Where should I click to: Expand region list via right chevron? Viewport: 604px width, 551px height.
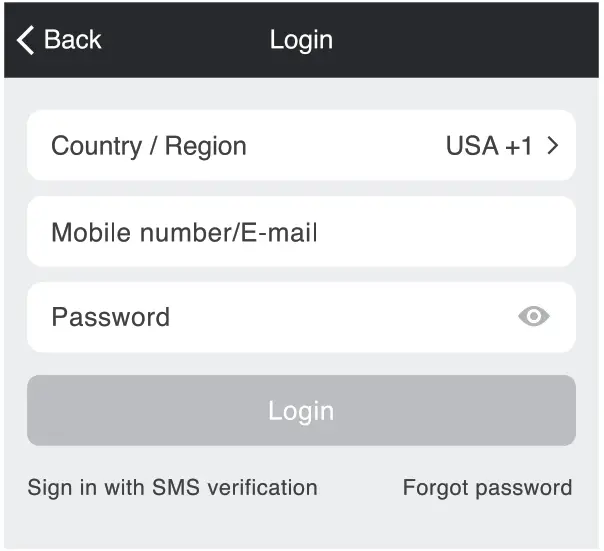coord(553,146)
